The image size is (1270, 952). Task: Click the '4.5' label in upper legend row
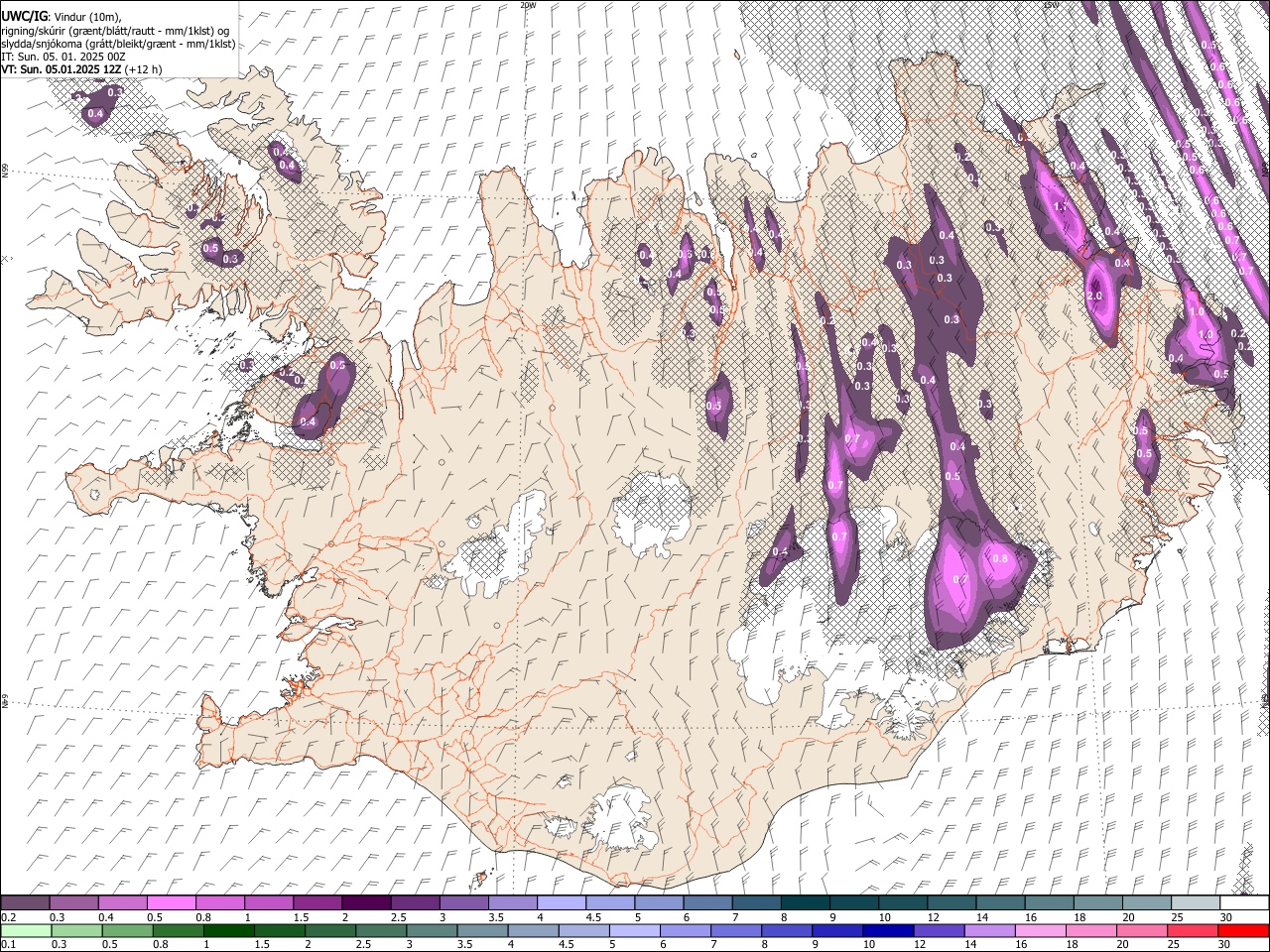tap(592, 917)
